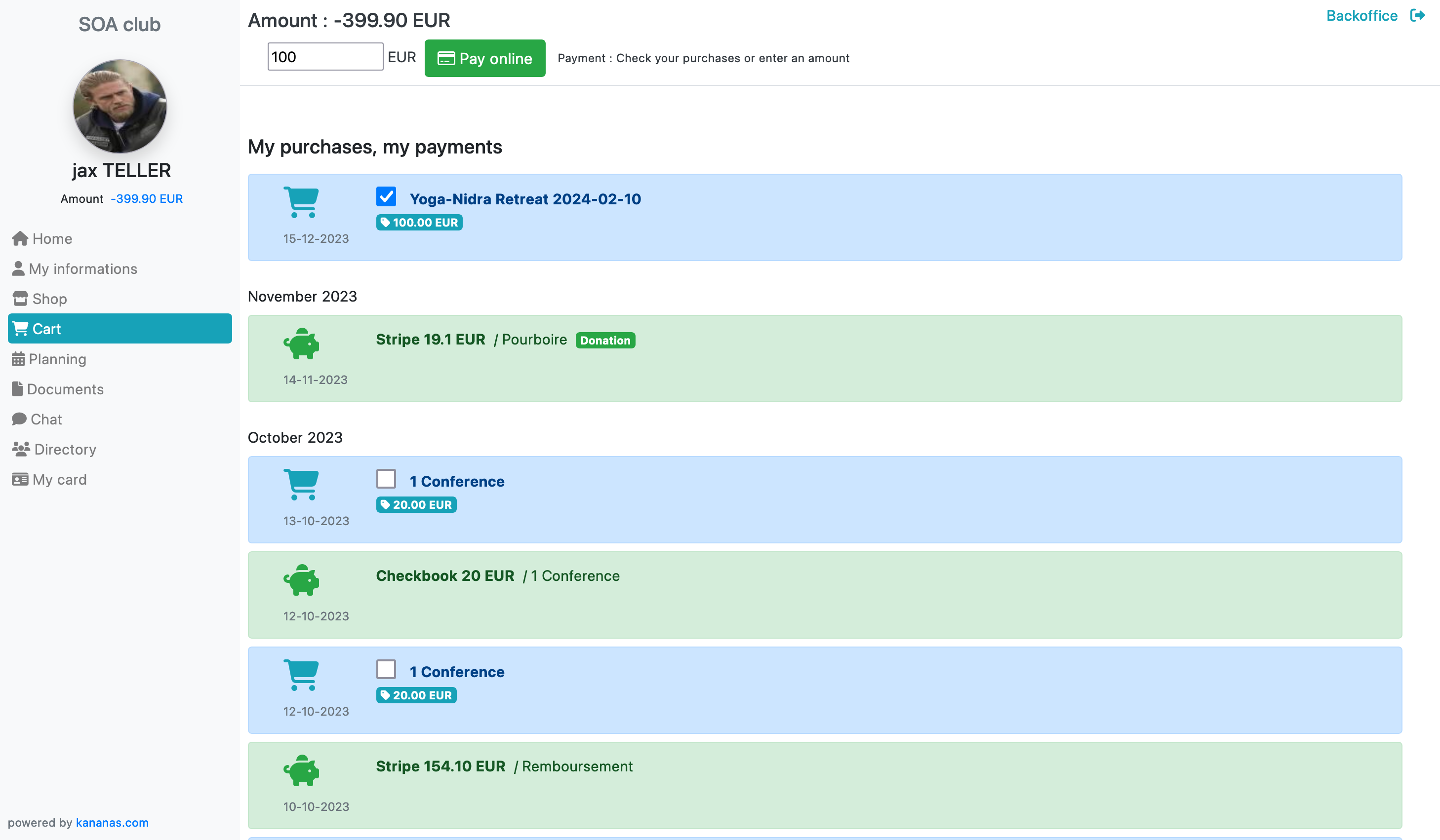The width and height of the screenshot is (1440, 840).
Task: Click the Stripe 154.10 EUR payment title
Action: point(440,766)
